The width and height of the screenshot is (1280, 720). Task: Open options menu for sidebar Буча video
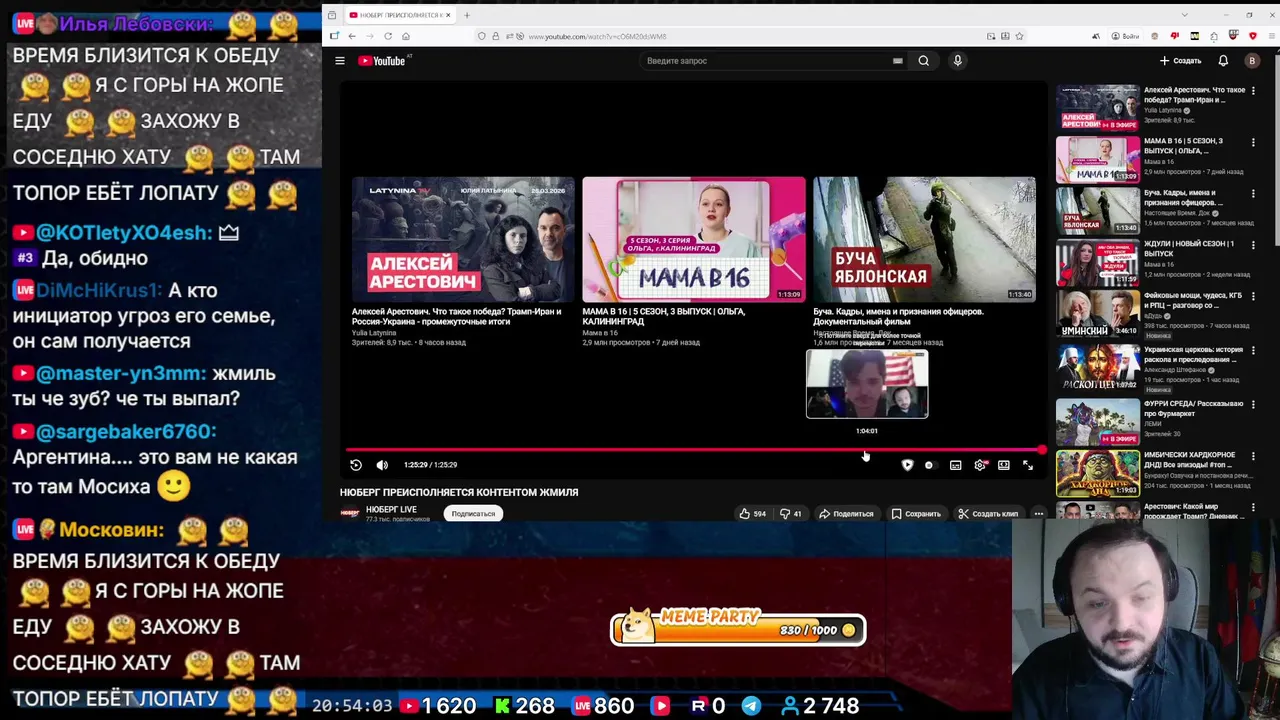(x=1253, y=193)
